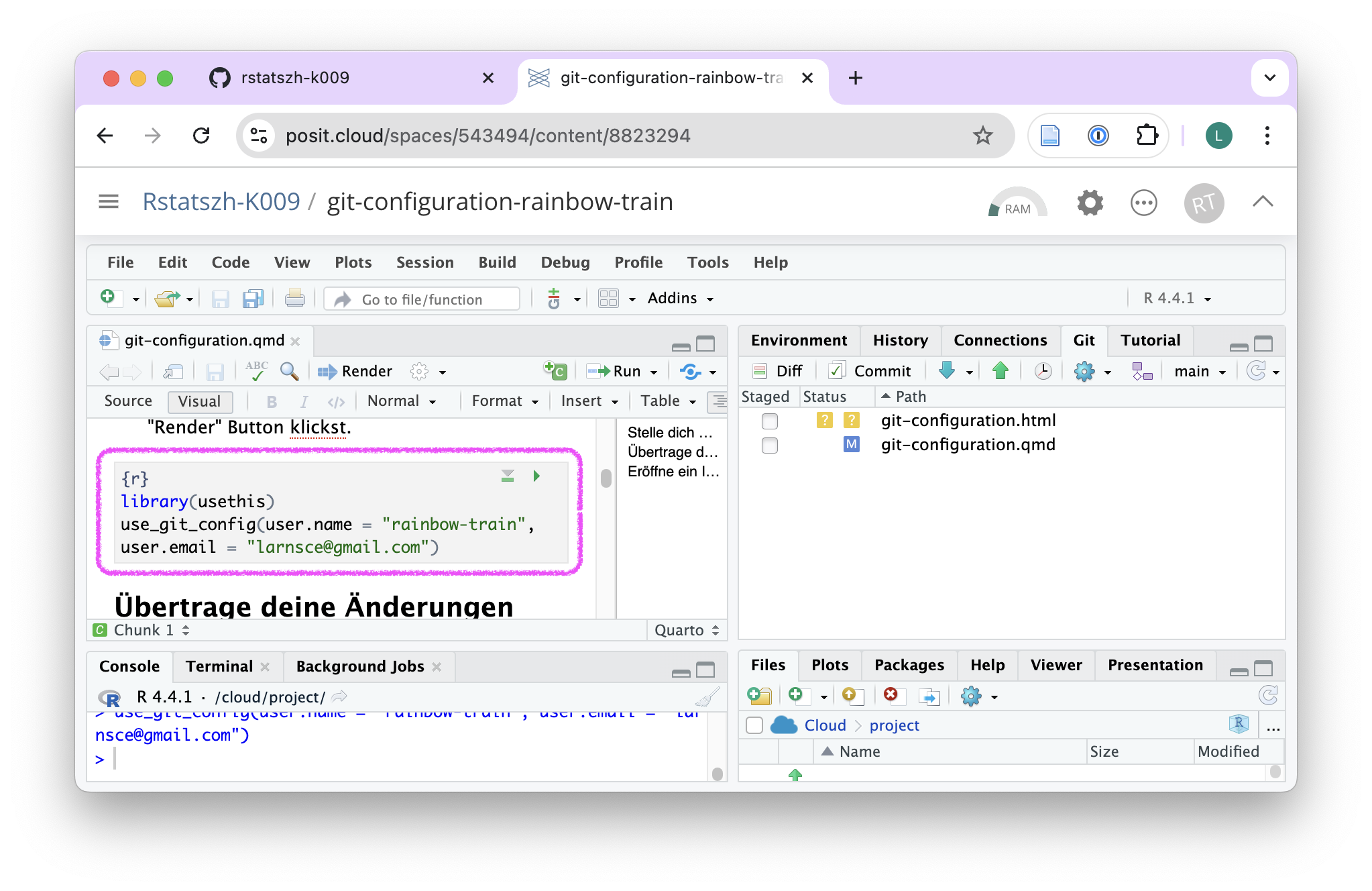Click the Print icon in main toolbar
1372x891 pixels.
pyautogui.click(x=294, y=298)
